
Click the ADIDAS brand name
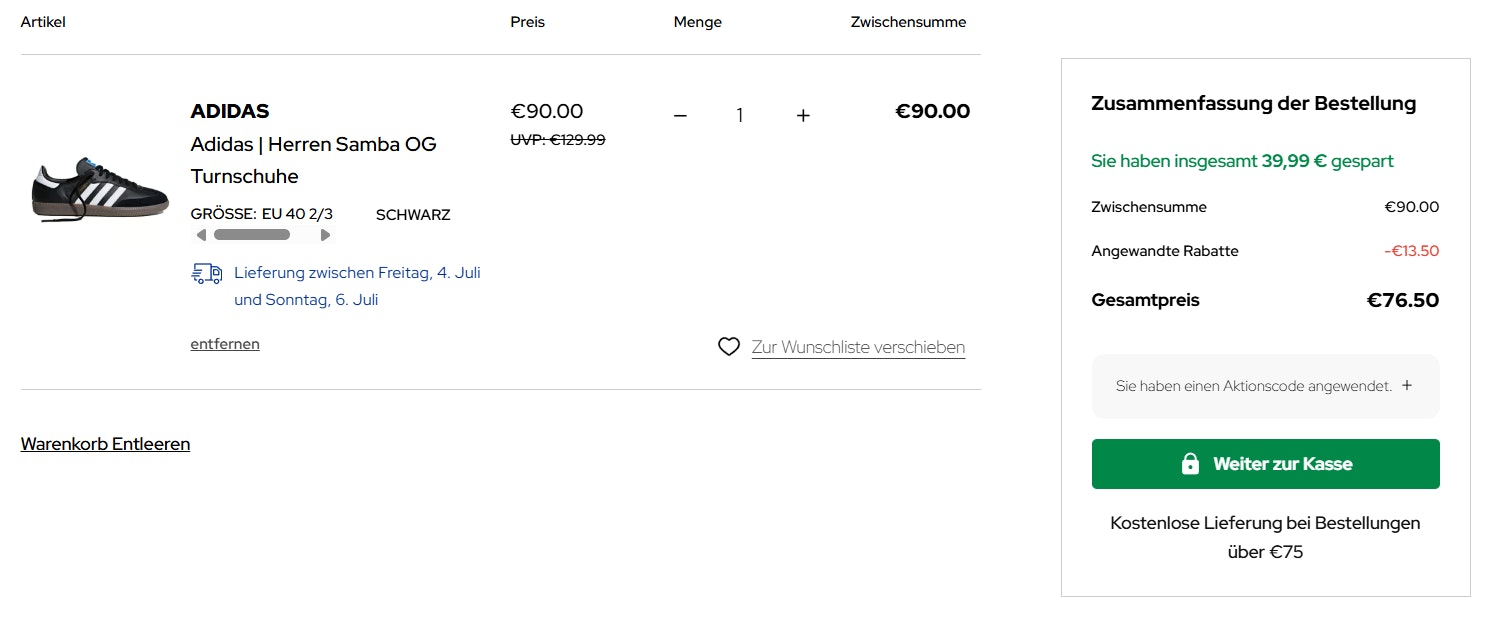[x=230, y=111]
